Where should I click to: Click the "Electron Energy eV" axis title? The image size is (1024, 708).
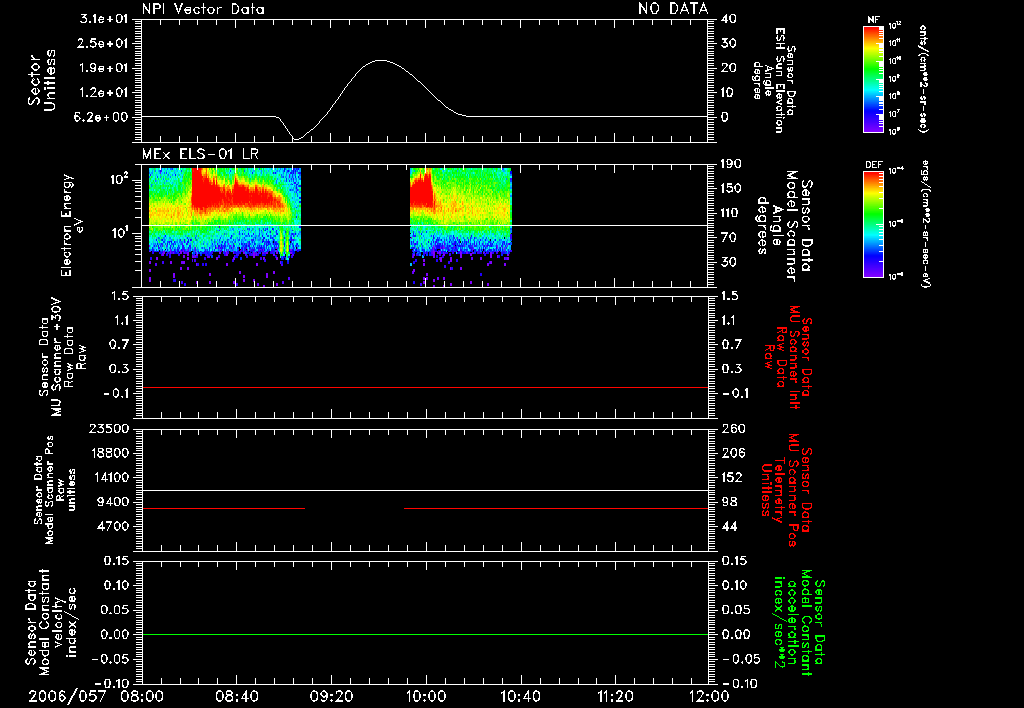pyautogui.click(x=72, y=225)
